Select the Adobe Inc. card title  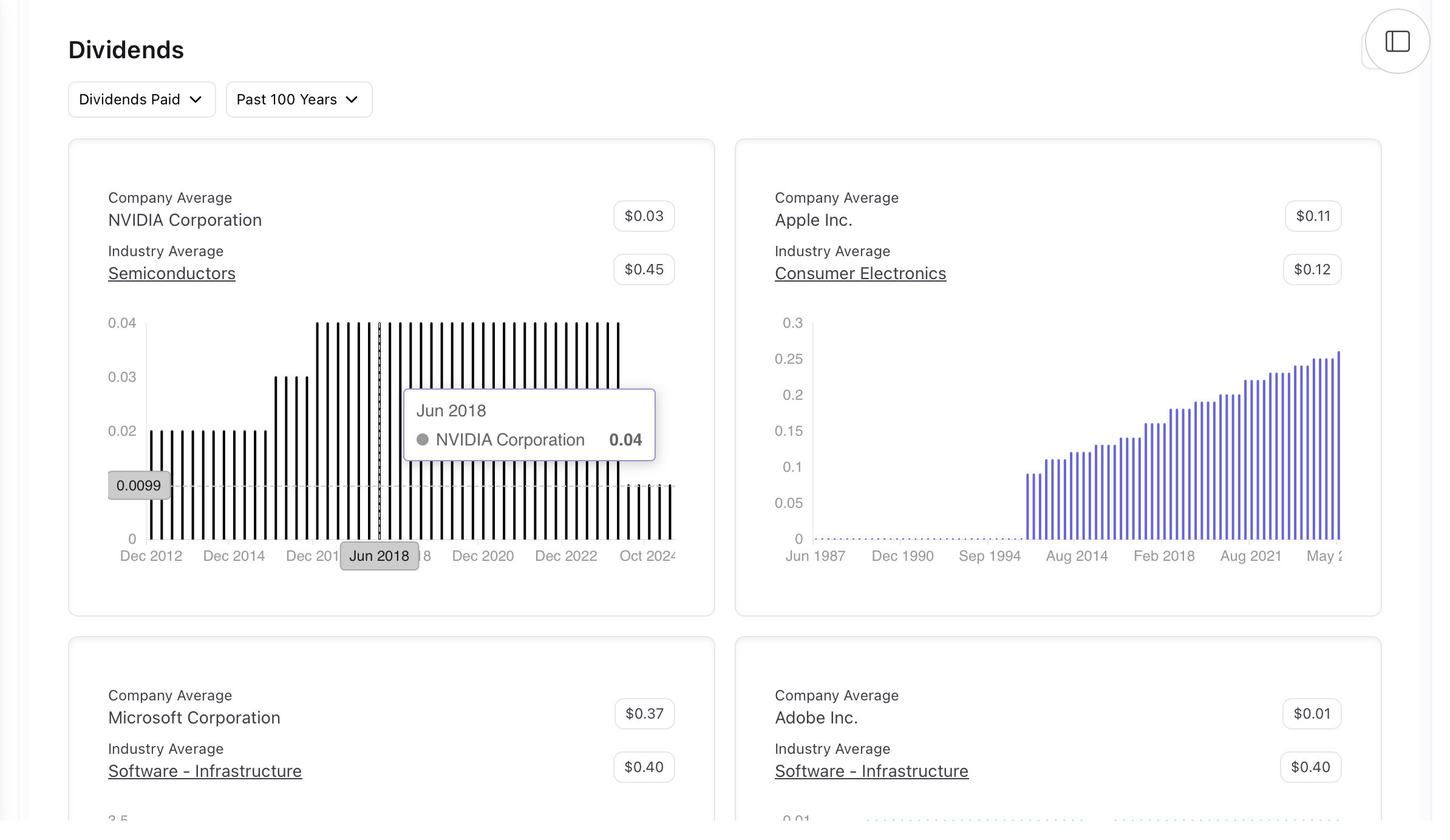coord(816,718)
